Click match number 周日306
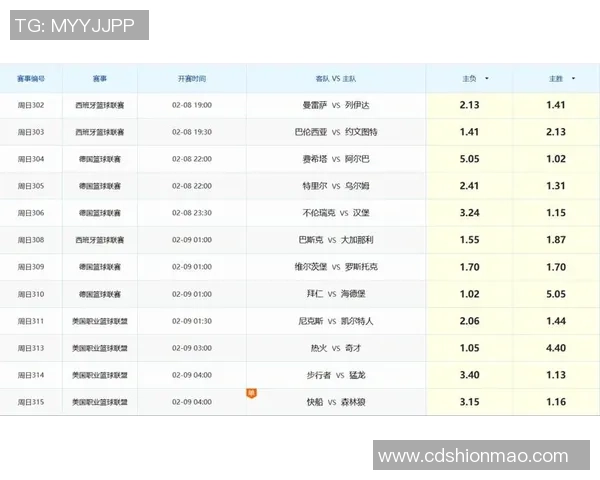This screenshot has height=480, width=600. click(31, 213)
